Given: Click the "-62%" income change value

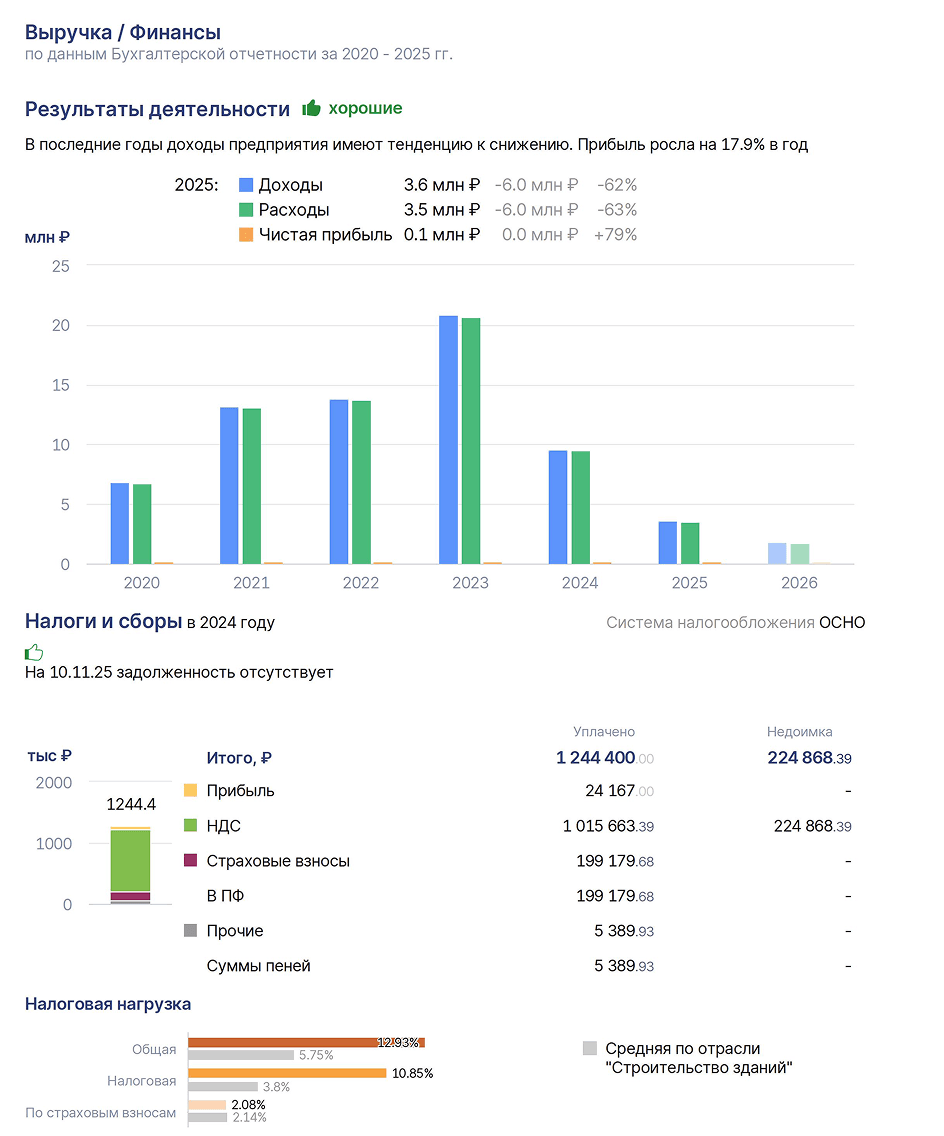Looking at the screenshot, I should click(617, 185).
